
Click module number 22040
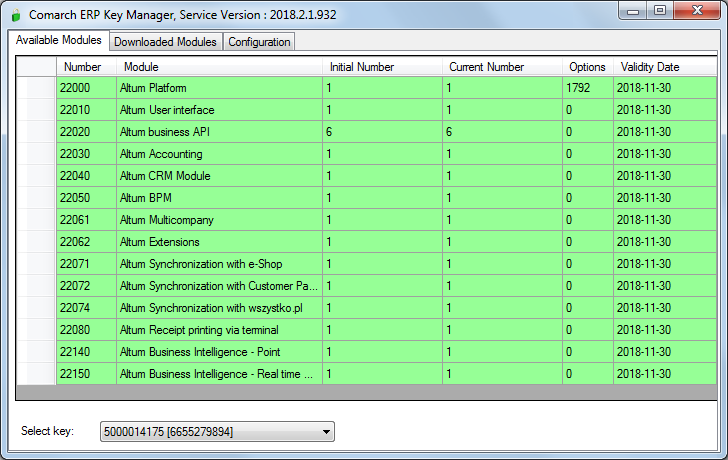86,176
